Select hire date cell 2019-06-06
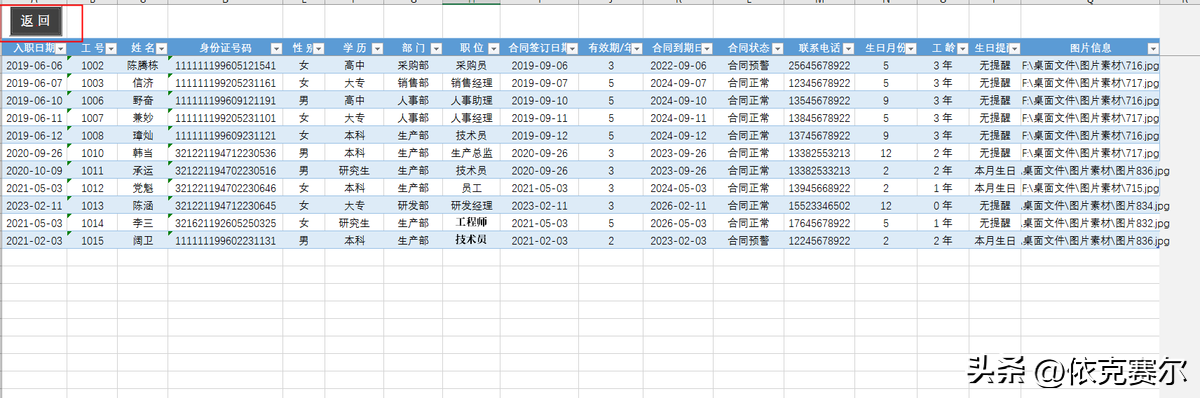1200x398 pixels. click(x=34, y=65)
